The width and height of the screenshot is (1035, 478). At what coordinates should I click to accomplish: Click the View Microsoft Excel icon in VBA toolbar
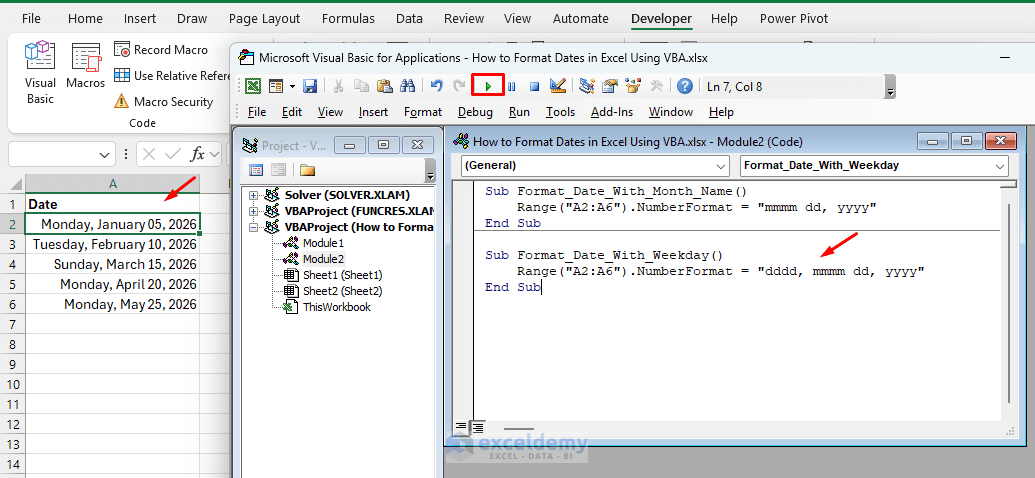tap(253, 86)
